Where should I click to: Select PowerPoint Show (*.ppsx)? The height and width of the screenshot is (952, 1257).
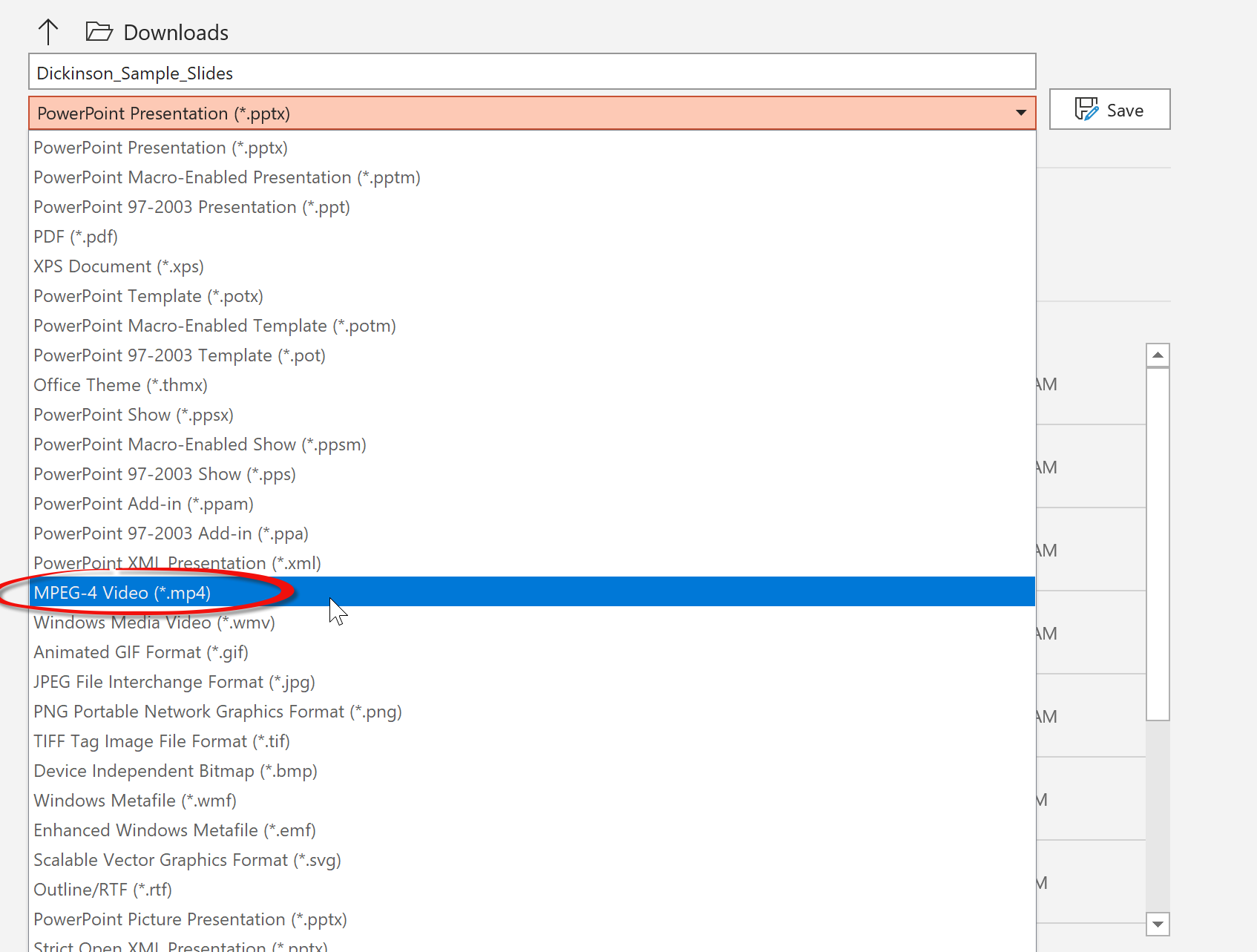point(532,415)
